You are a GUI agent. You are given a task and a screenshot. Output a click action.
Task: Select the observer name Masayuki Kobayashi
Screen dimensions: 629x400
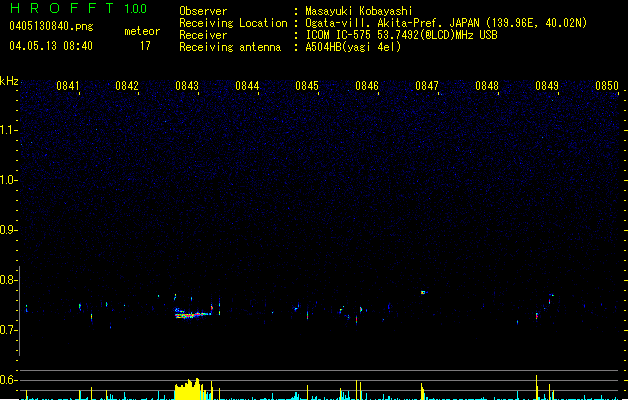coord(359,11)
